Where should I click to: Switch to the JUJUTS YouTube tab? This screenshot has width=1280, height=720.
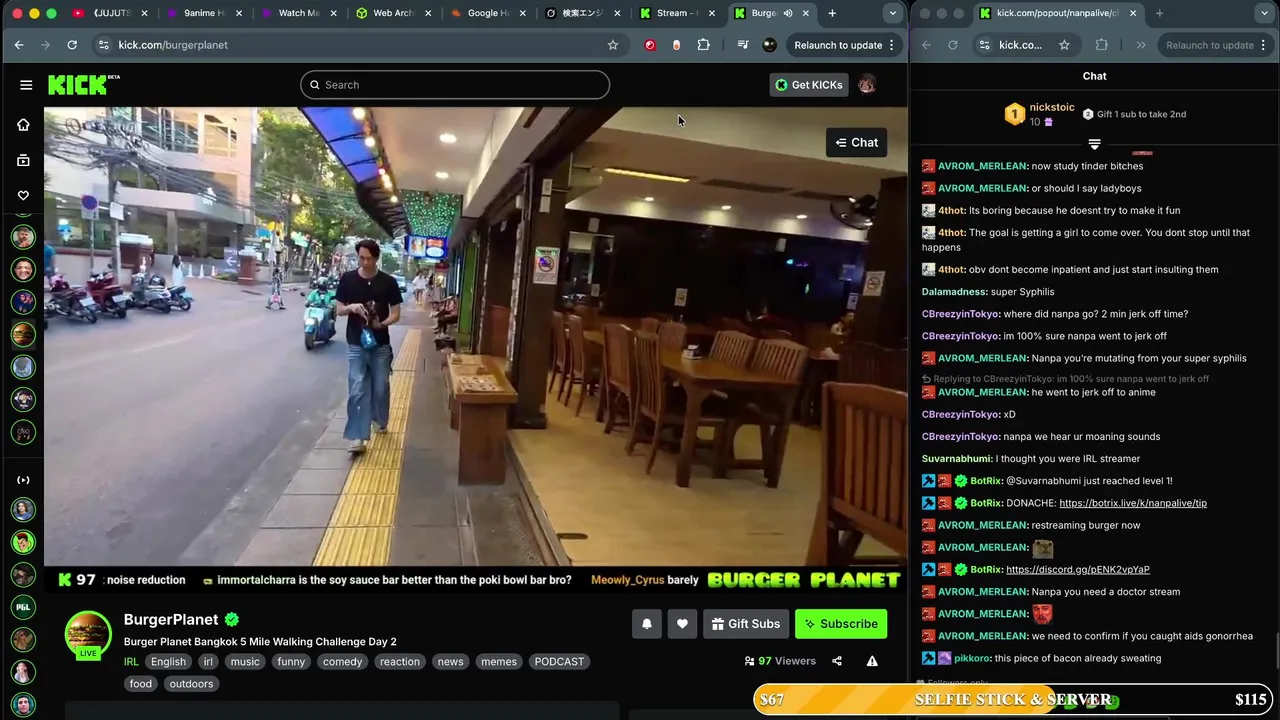(110, 13)
